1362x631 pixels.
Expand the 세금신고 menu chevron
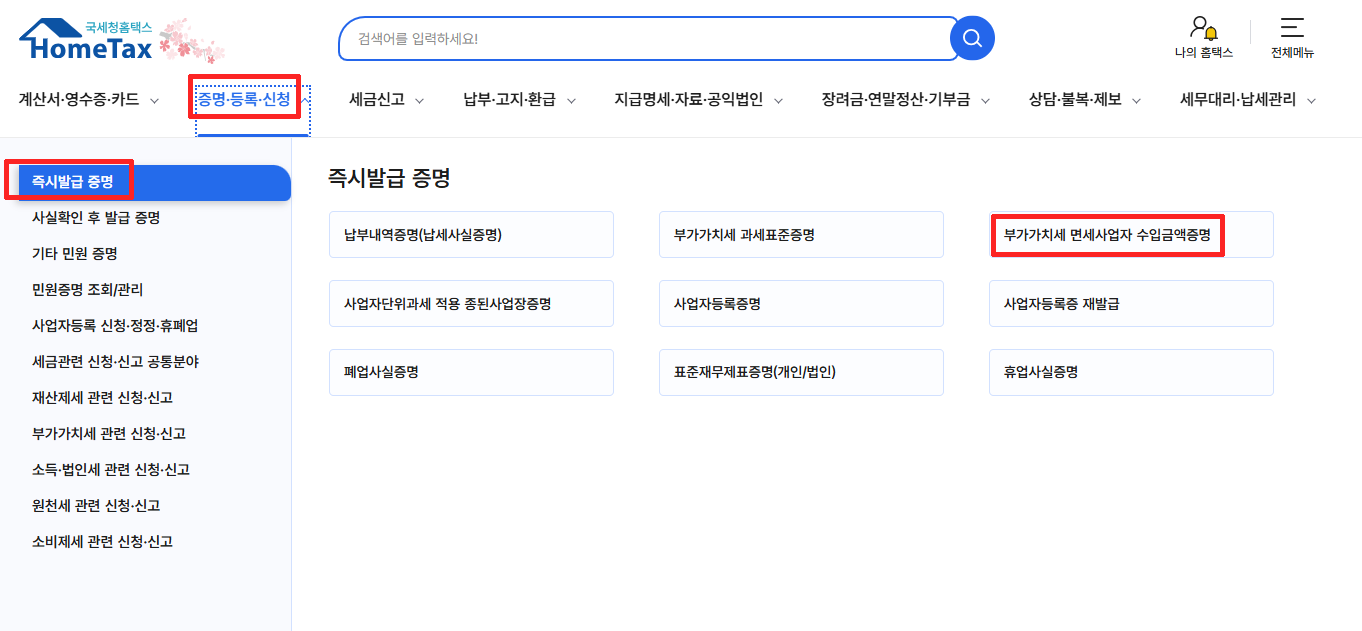(419, 100)
